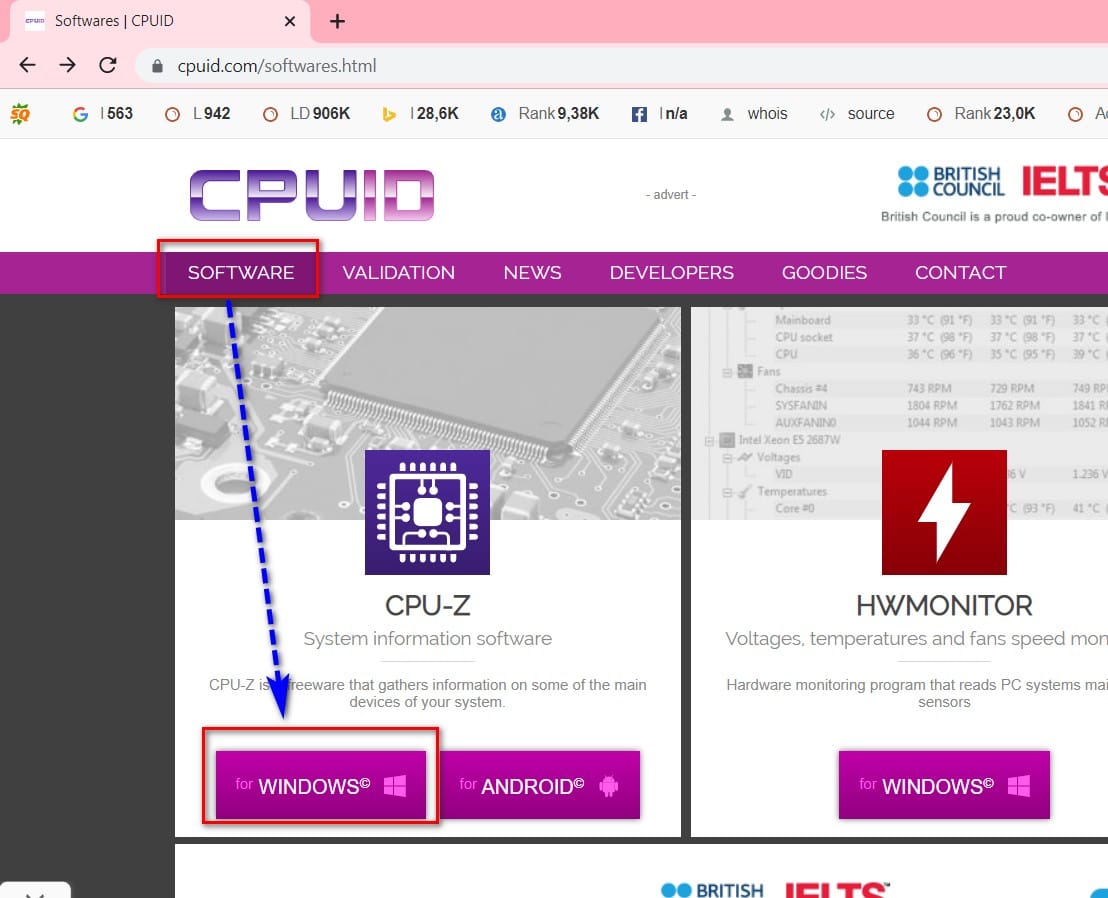Open the CONTACT menu item

pos(960,273)
